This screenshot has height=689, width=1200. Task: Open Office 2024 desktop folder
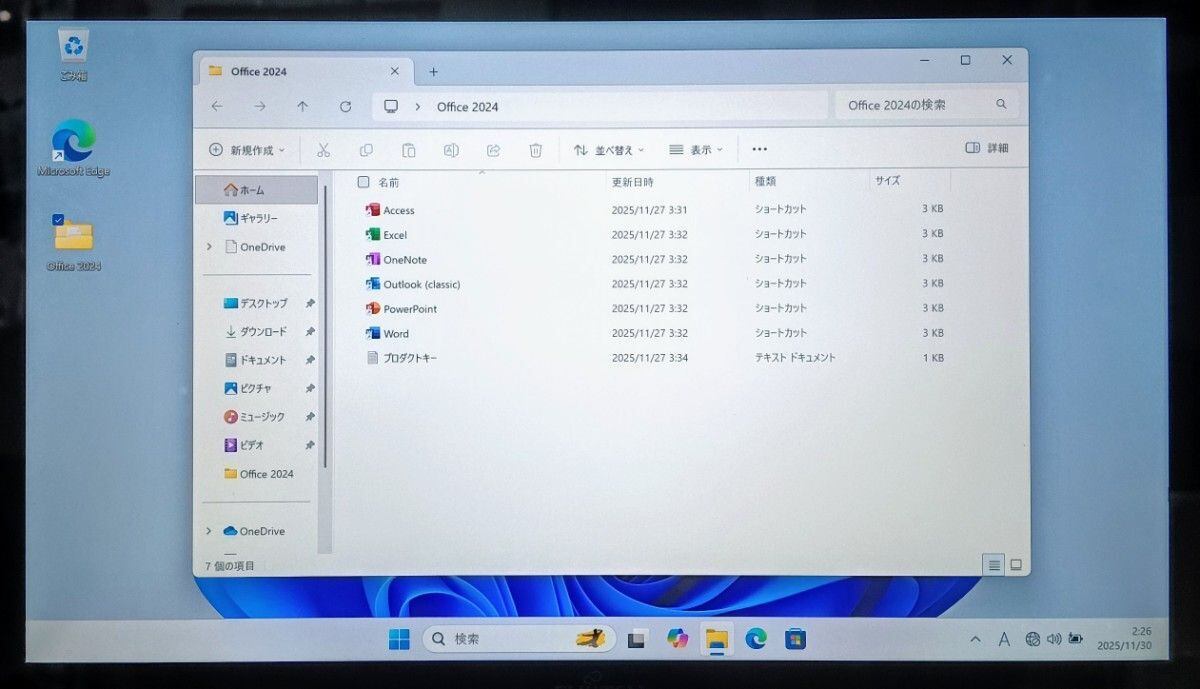73,243
